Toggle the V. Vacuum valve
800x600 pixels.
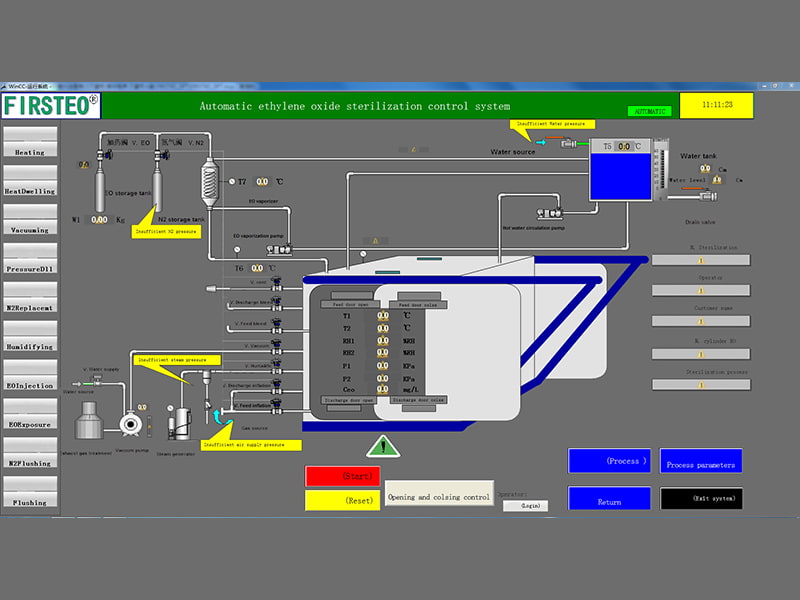pos(277,346)
